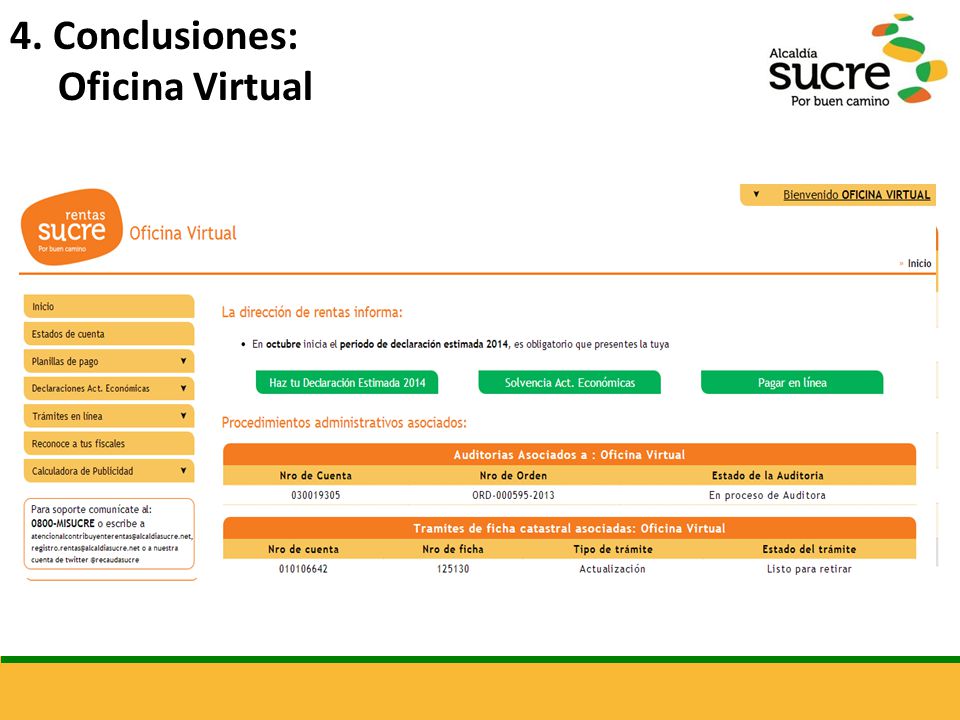Click status Listo para retirar

(809, 569)
